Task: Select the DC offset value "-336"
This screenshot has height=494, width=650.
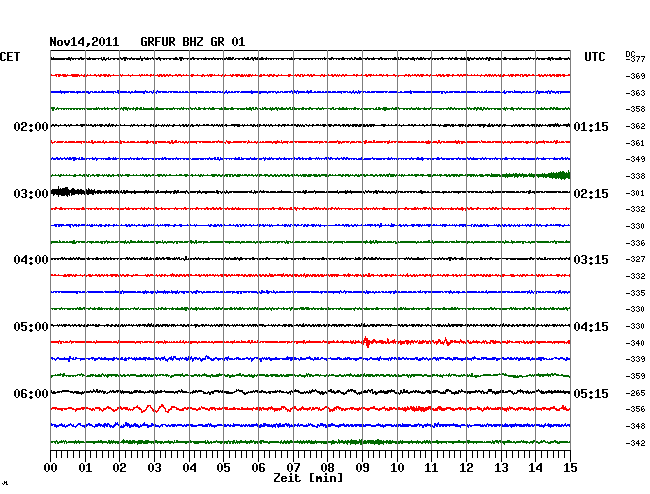Action: (x=635, y=243)
